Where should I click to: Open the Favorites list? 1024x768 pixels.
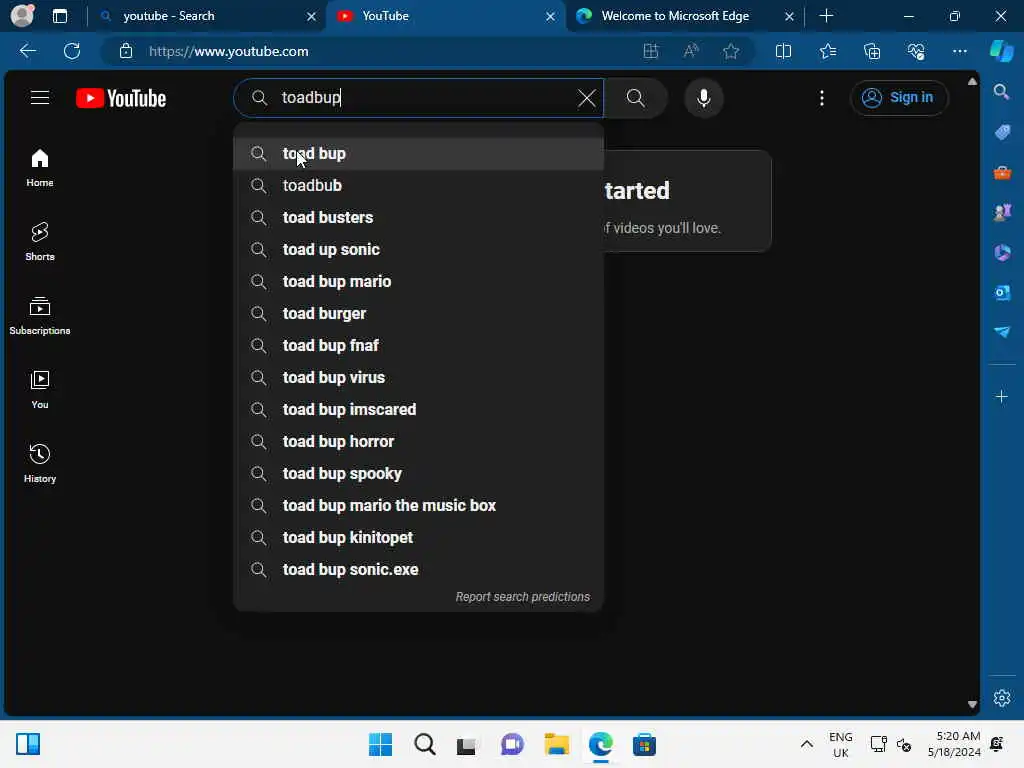click(x=827, y=51)
